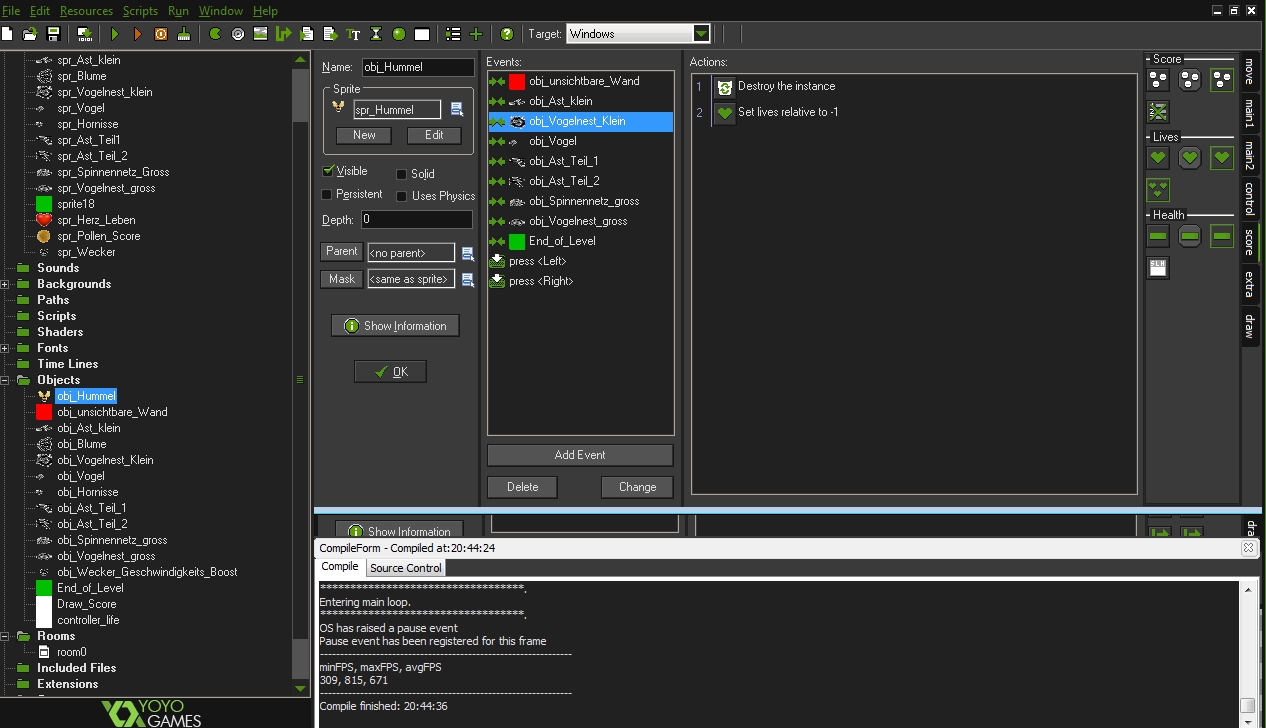
Task: Collapse the Rooms folder in resource tree
Action: pyautogui.click(x=6, y=636)
